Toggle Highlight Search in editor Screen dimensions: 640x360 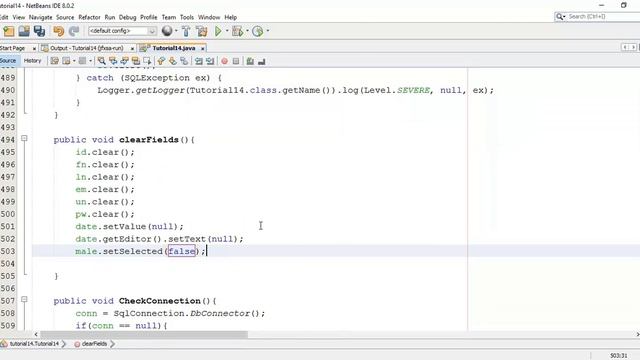[136, 61]
